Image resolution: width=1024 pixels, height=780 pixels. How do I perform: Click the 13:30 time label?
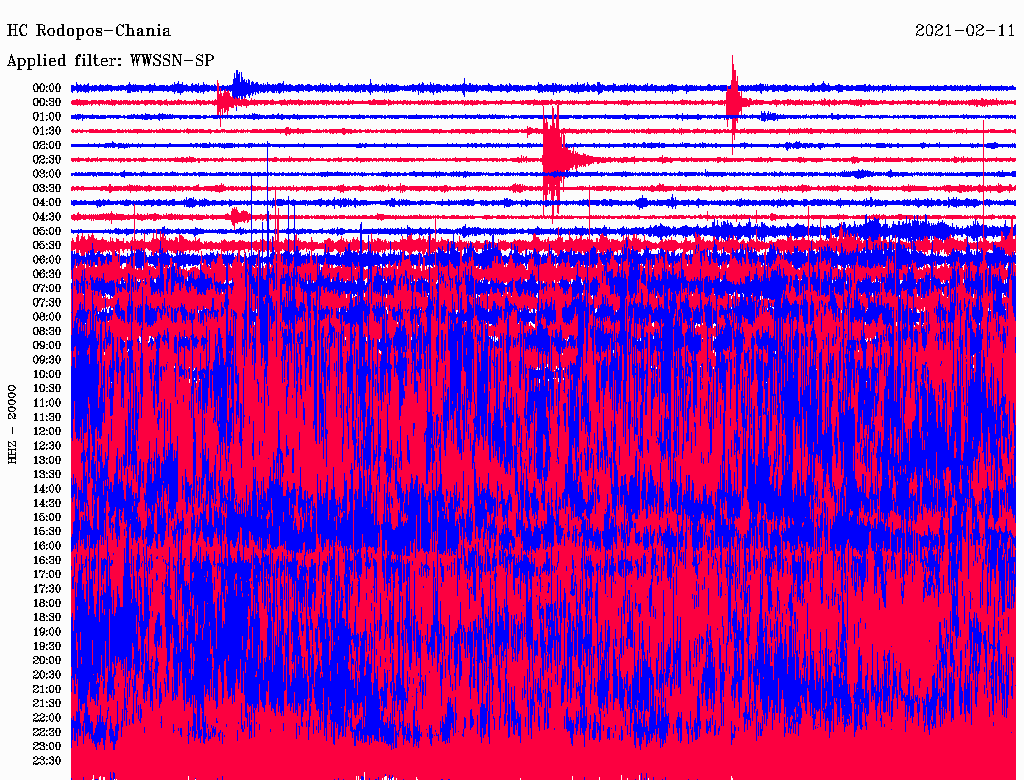tap(47, 475)
